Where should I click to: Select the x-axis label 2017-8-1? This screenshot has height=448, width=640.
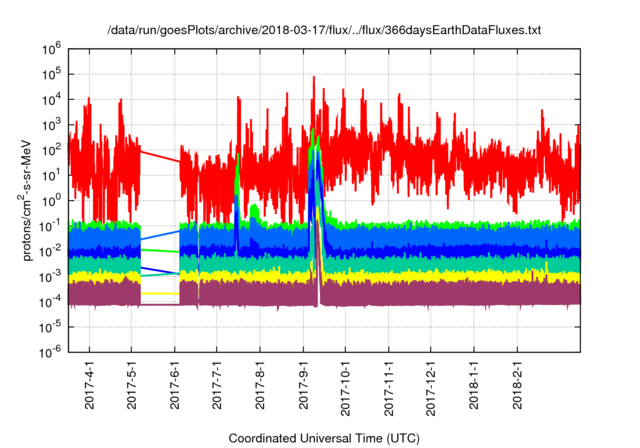click(x=260, y=388)
